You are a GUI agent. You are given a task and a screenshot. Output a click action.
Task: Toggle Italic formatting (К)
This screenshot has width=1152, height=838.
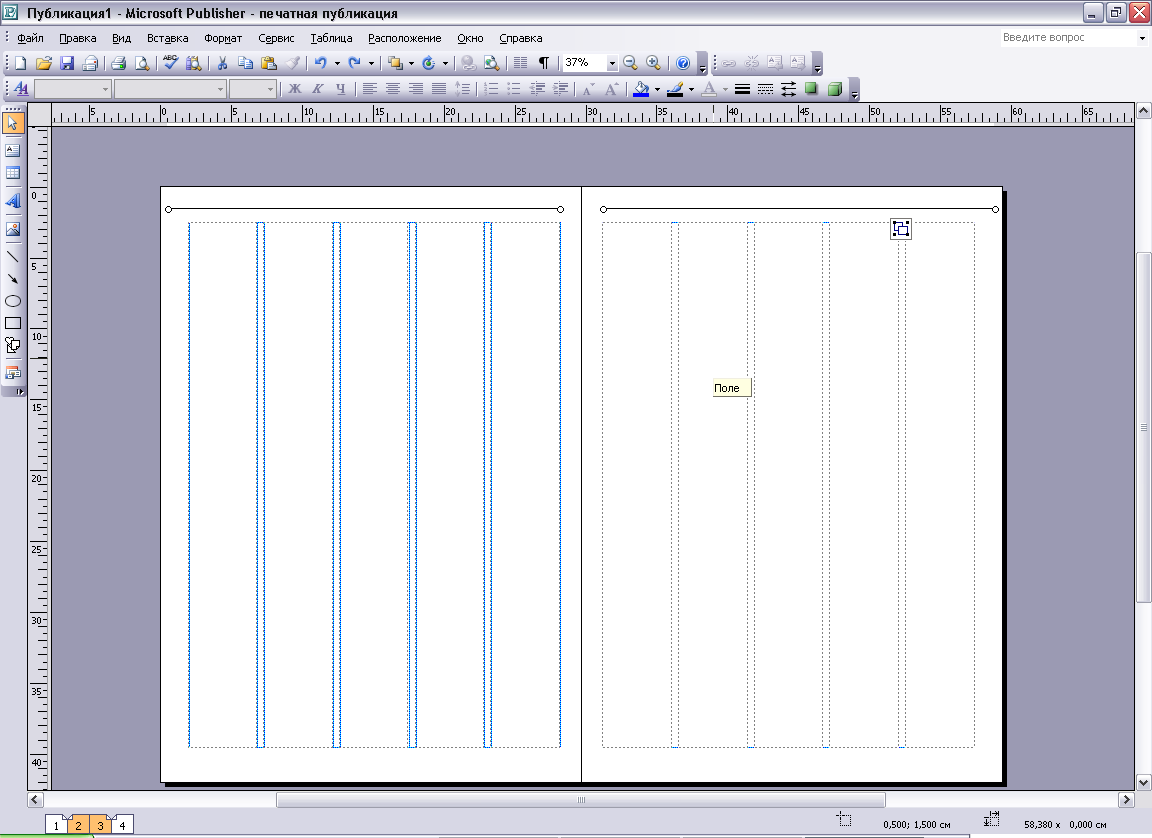pos(317,89)
